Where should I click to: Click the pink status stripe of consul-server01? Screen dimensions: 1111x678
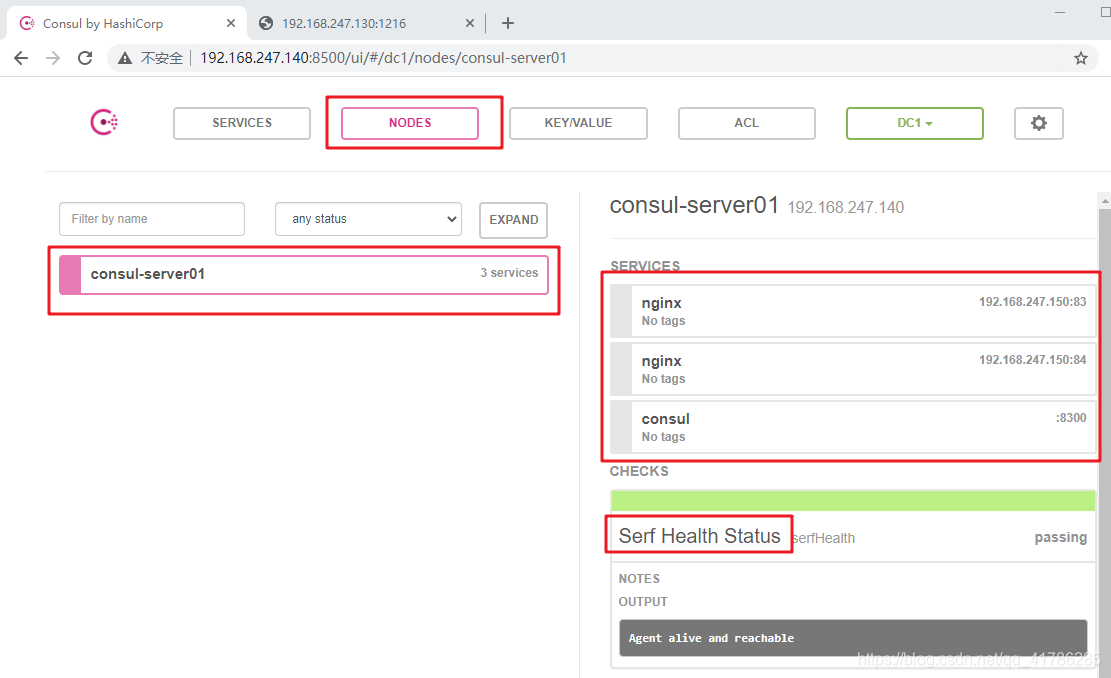[x=70, y=274]
